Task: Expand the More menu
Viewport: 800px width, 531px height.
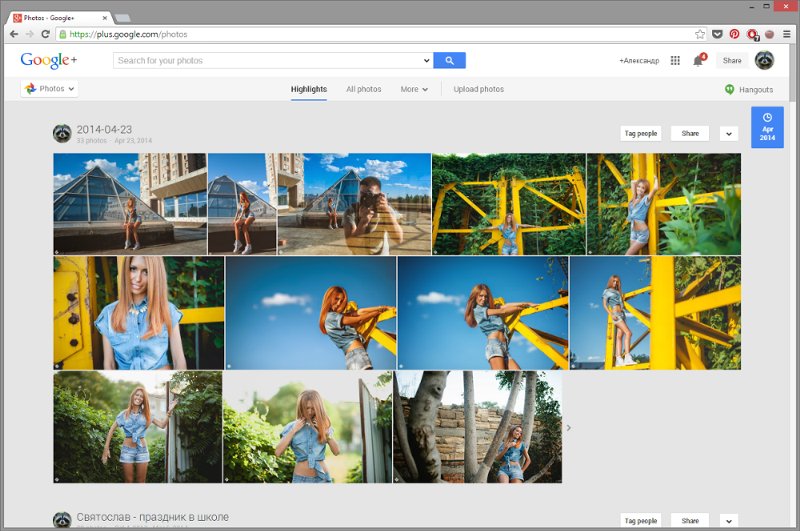Action: 414,89
